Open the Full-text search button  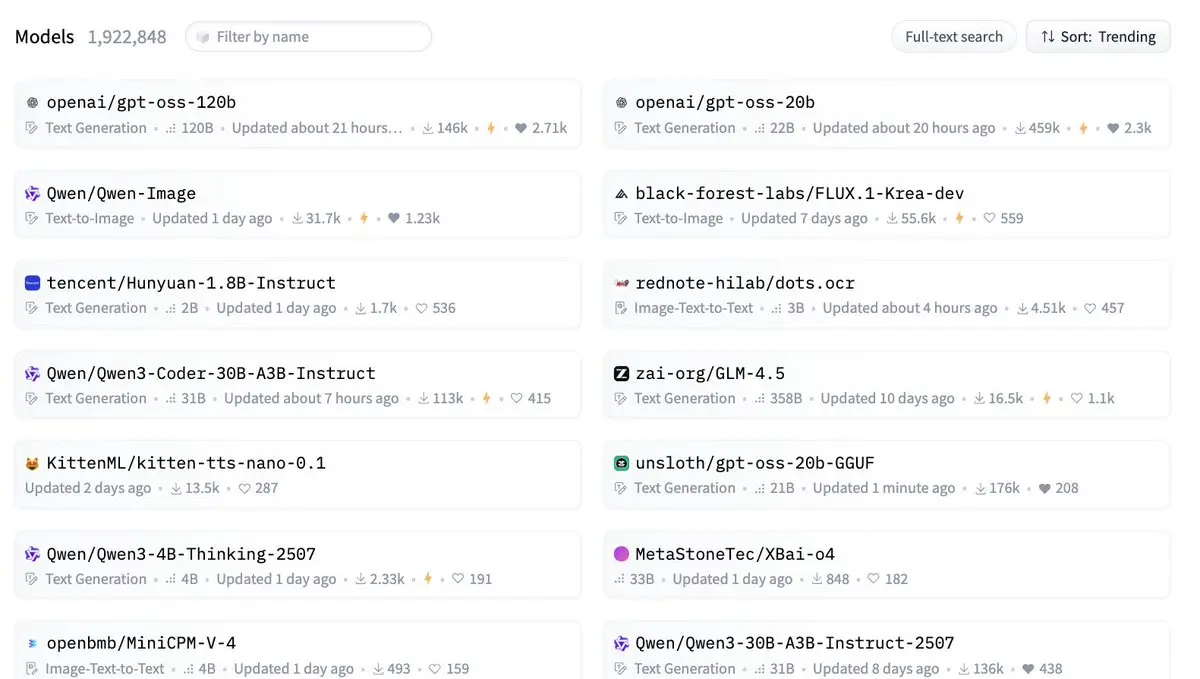pyautogui.click(x=954, y=37)
